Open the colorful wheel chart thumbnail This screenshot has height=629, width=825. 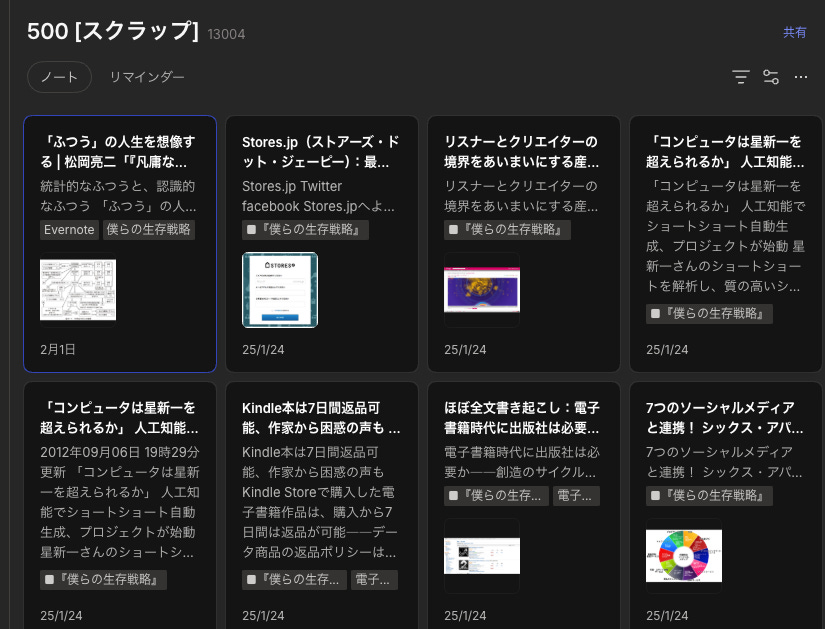point(684,556)
